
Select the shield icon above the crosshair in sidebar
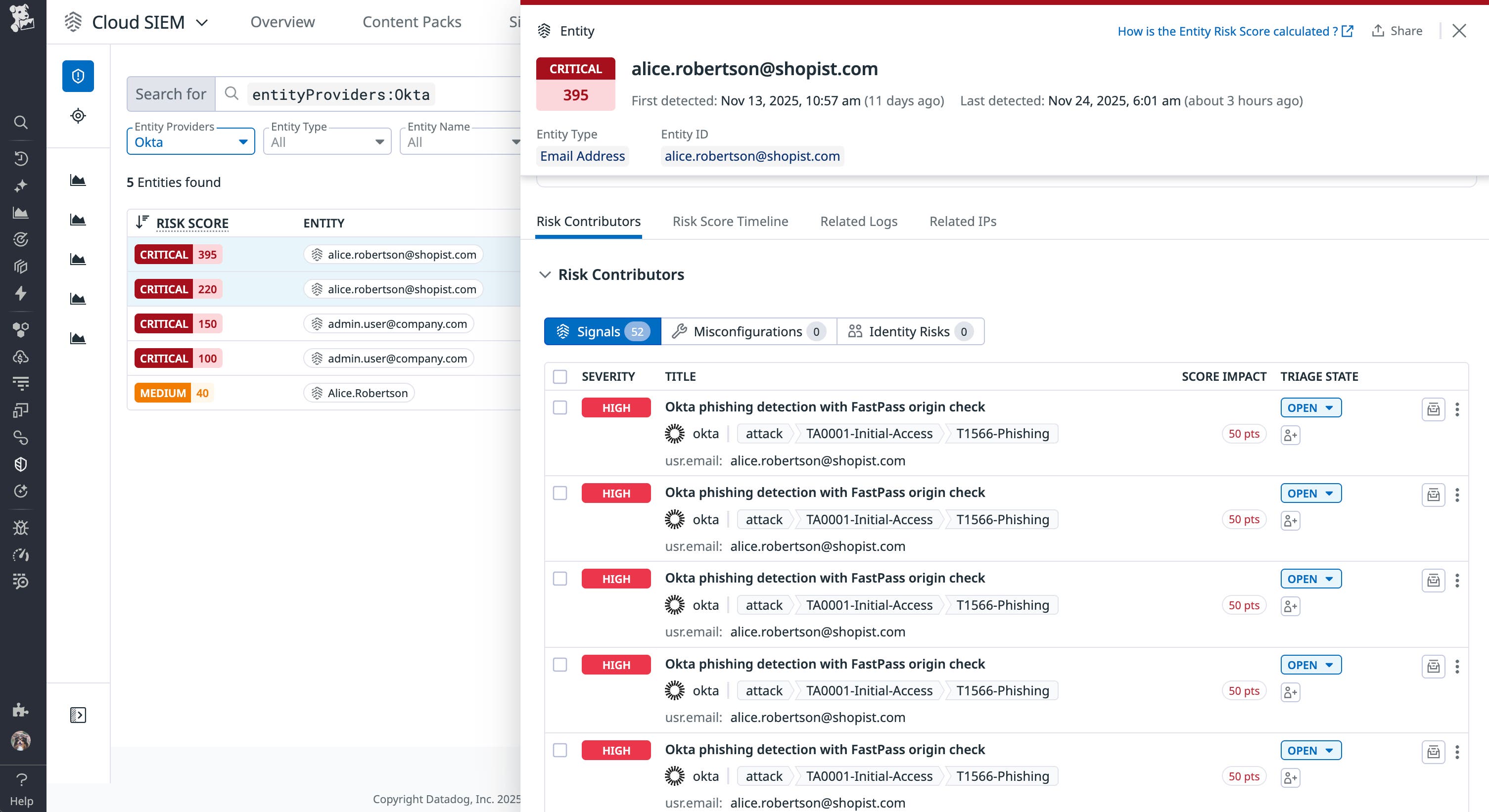click(78, 75)
